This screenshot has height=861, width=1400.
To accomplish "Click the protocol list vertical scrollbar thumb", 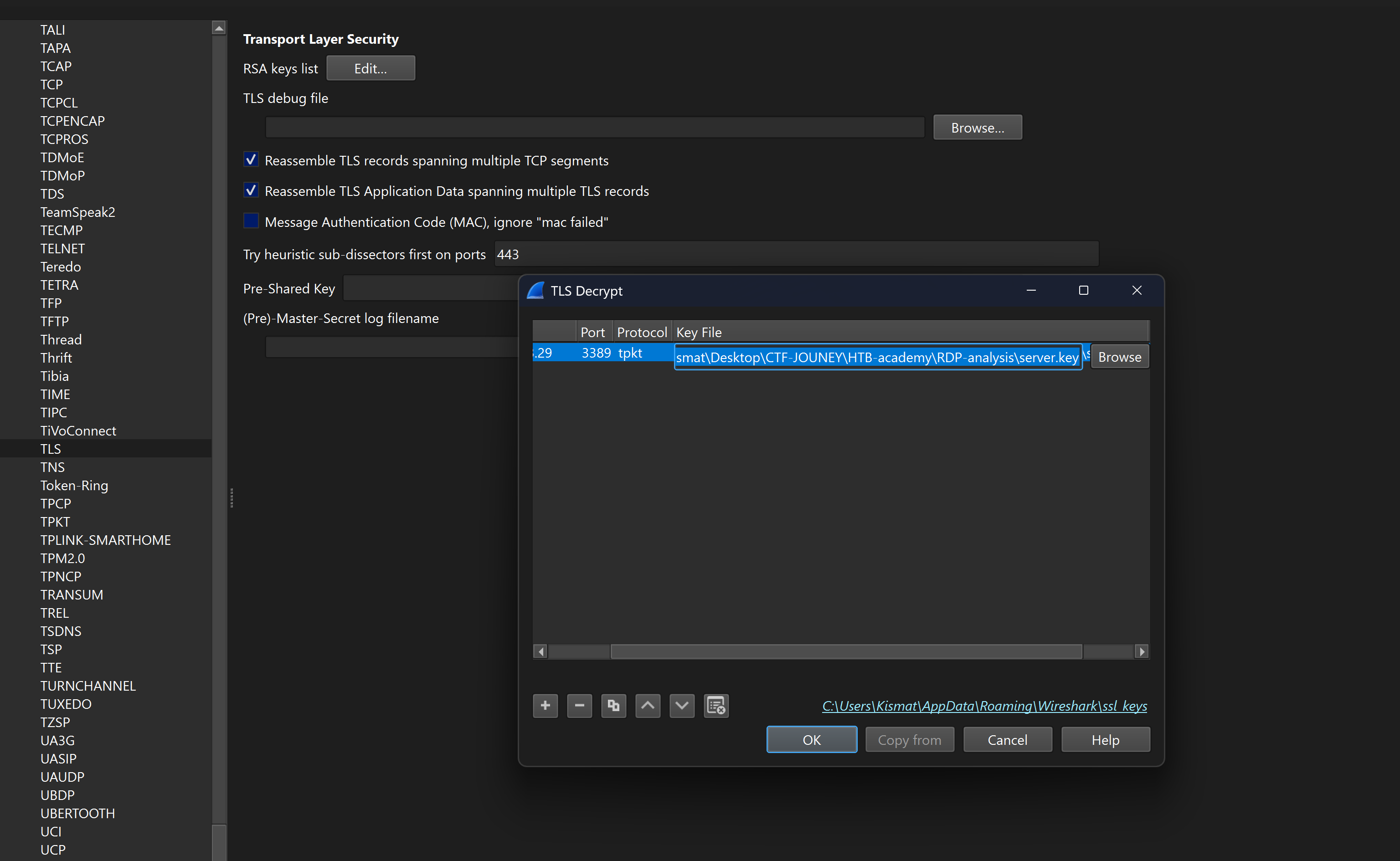I will point(219,842).
